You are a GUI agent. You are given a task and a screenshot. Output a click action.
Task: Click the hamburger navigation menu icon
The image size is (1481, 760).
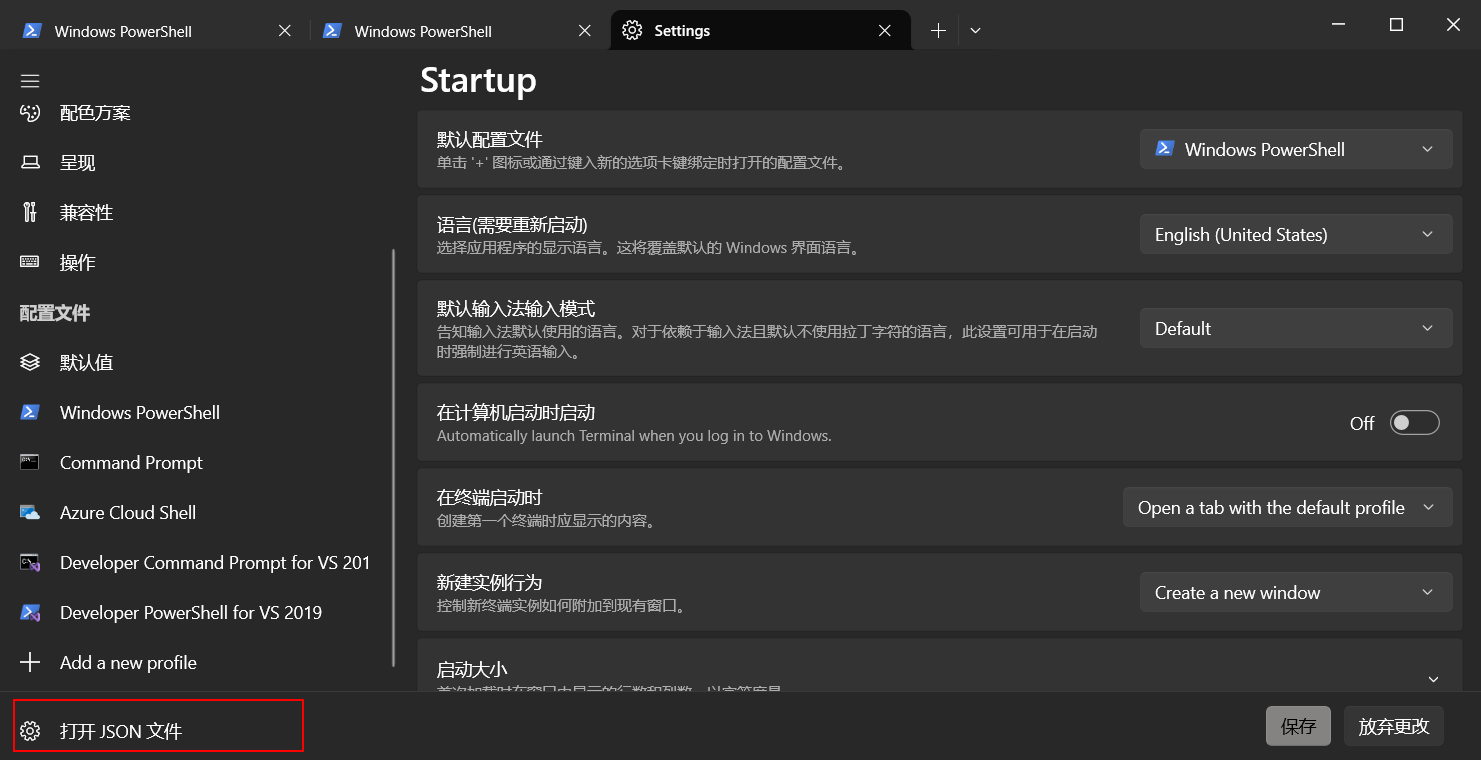pos(30,81)
